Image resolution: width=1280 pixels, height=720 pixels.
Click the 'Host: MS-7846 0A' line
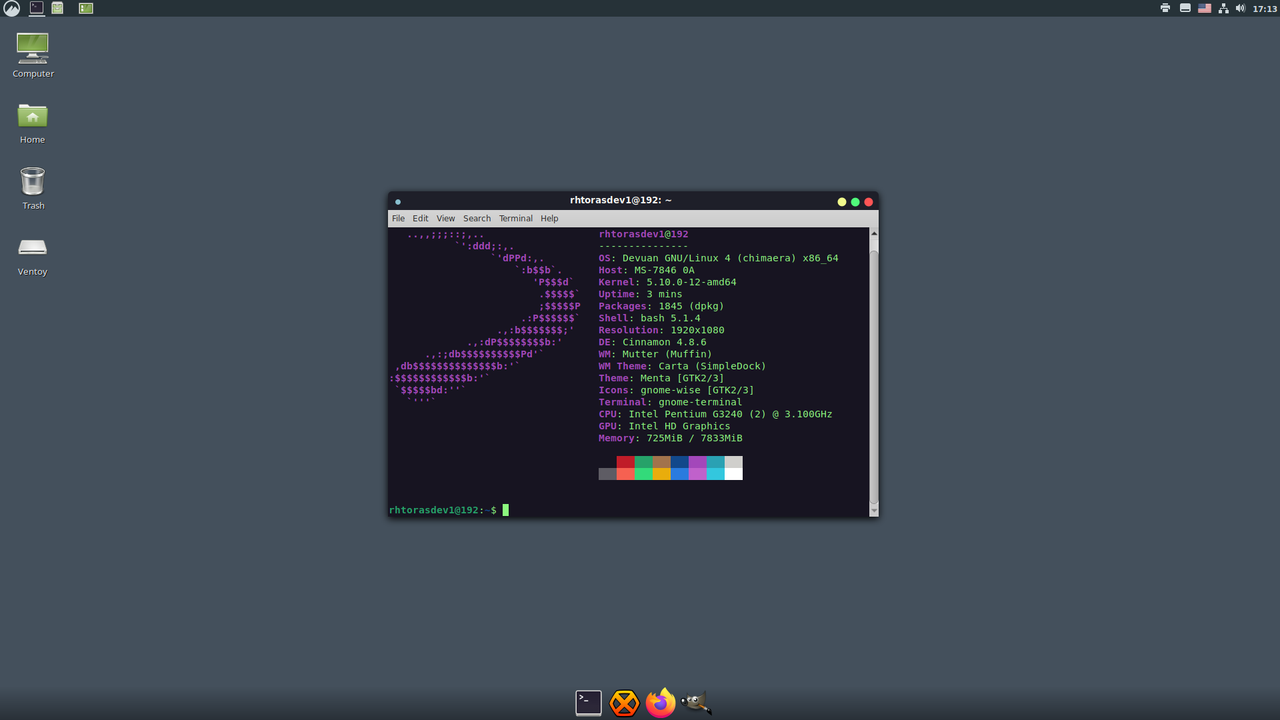point(646,270)
